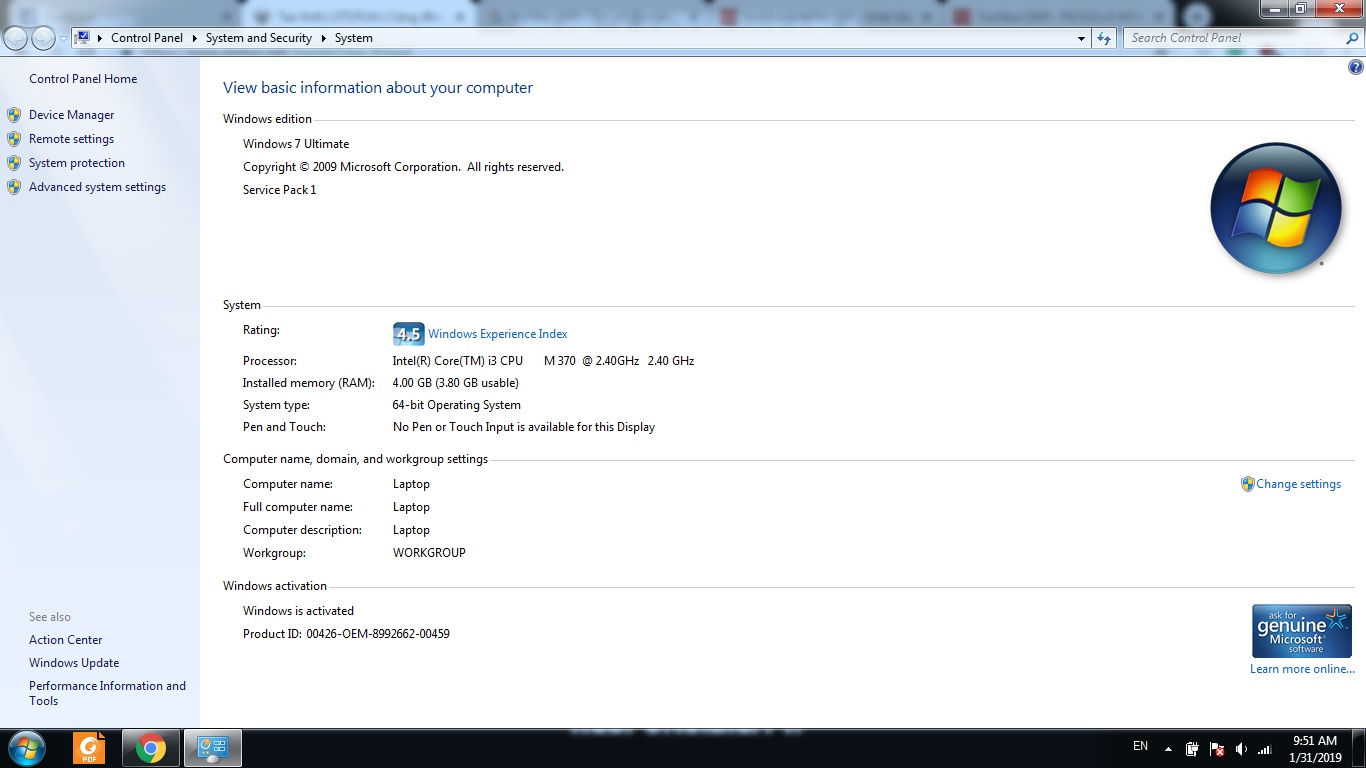
Task: Open Device Manager from the sidebar
Action: click(x=71, y=115)
